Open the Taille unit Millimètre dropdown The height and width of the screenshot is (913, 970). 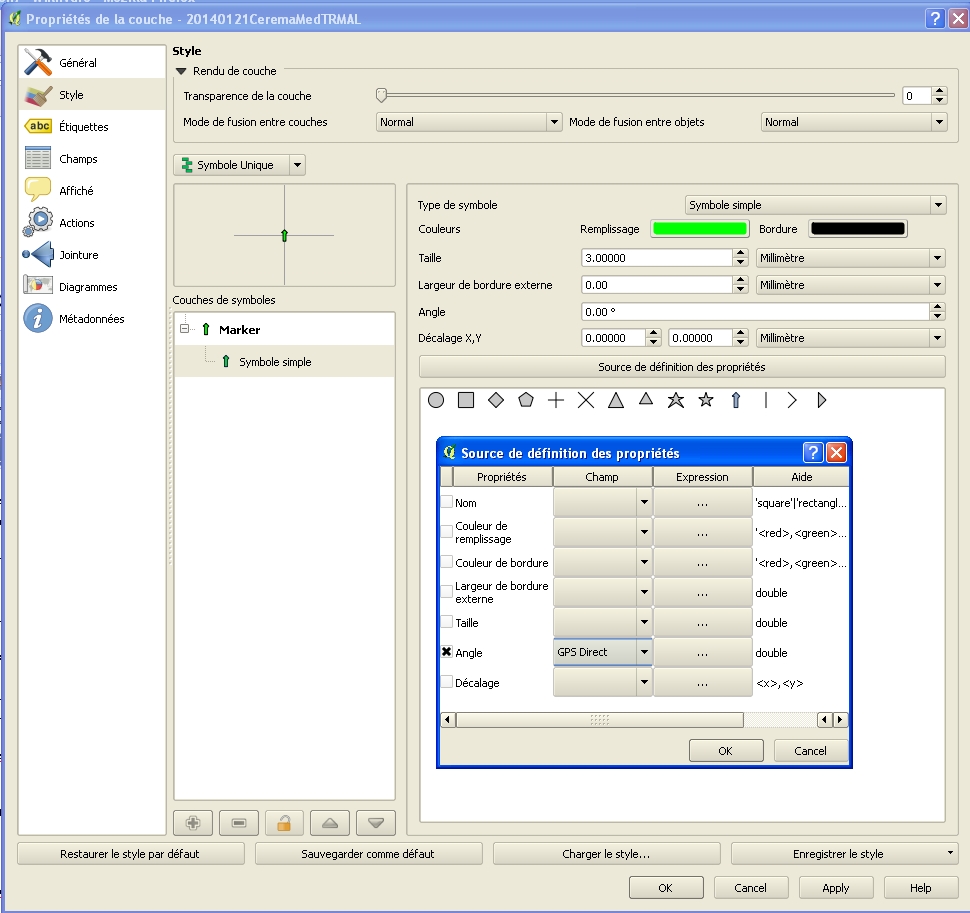[x=851, y=258]
